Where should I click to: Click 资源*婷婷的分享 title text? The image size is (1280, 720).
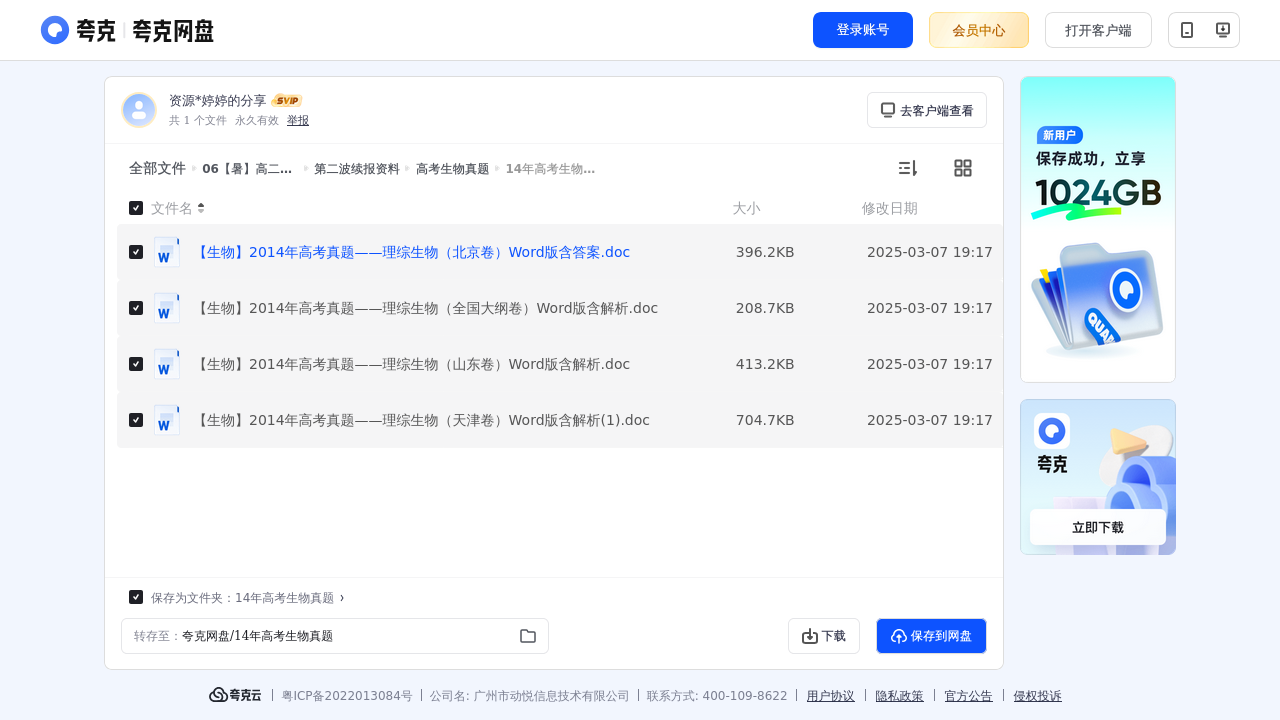(x=218, y=100)
